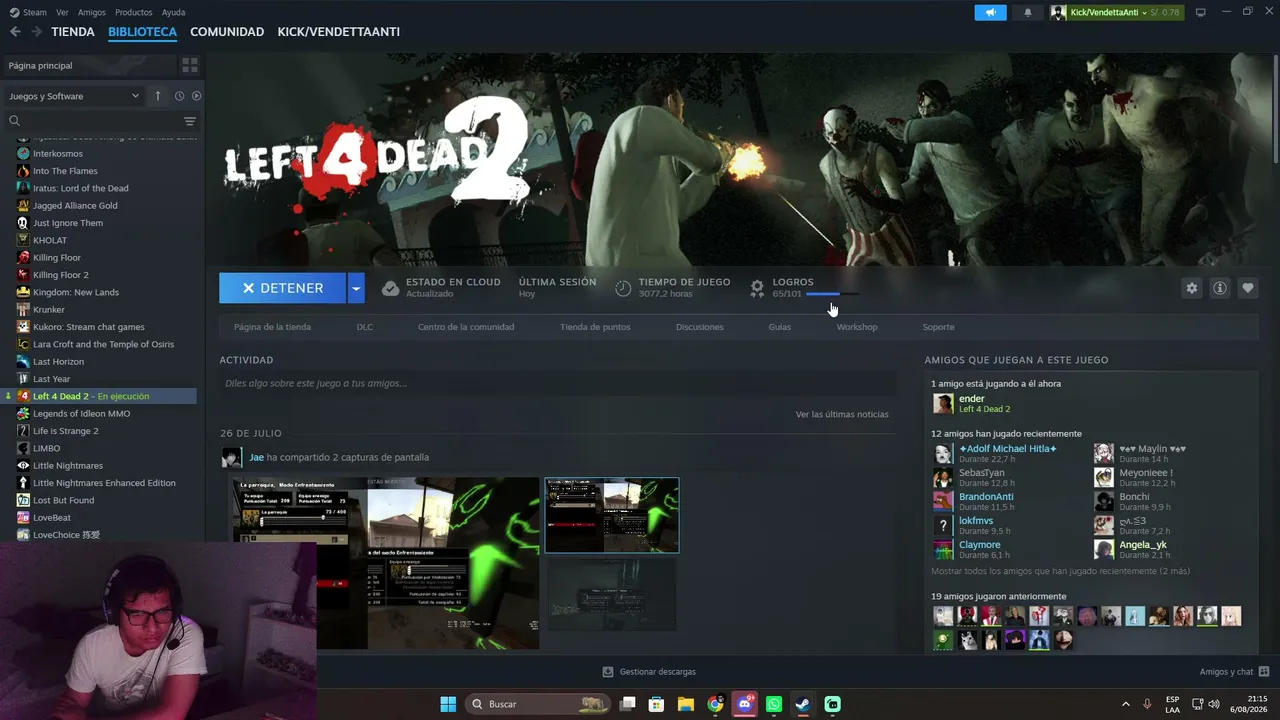Select Little Nightmares Enhanced Edition entry
The height and width of the screenshot is (720, 1280).
click(x=104, y=483)
